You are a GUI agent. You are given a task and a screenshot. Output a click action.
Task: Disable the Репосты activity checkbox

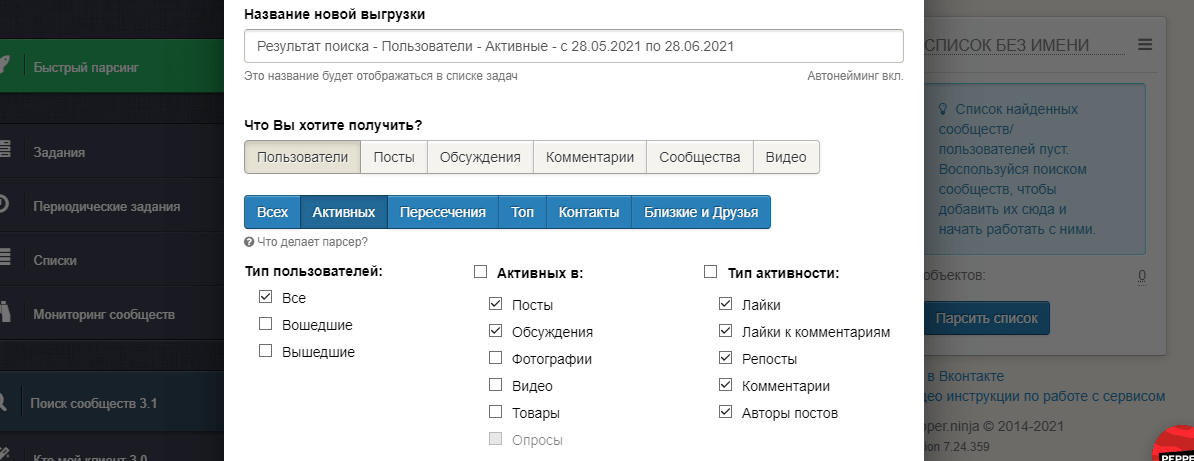726,358
